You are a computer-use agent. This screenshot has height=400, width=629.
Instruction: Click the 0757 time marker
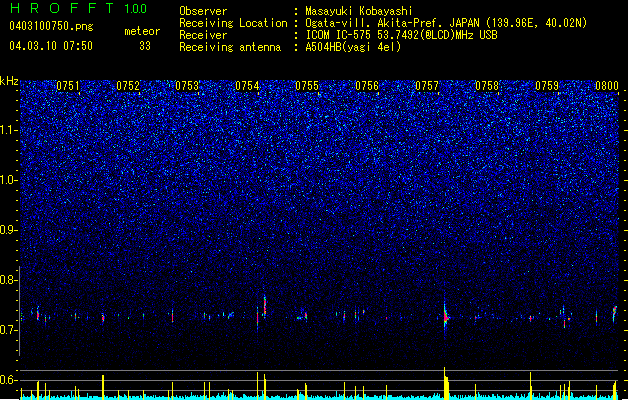pyautogui.click(x=427, y=86)
